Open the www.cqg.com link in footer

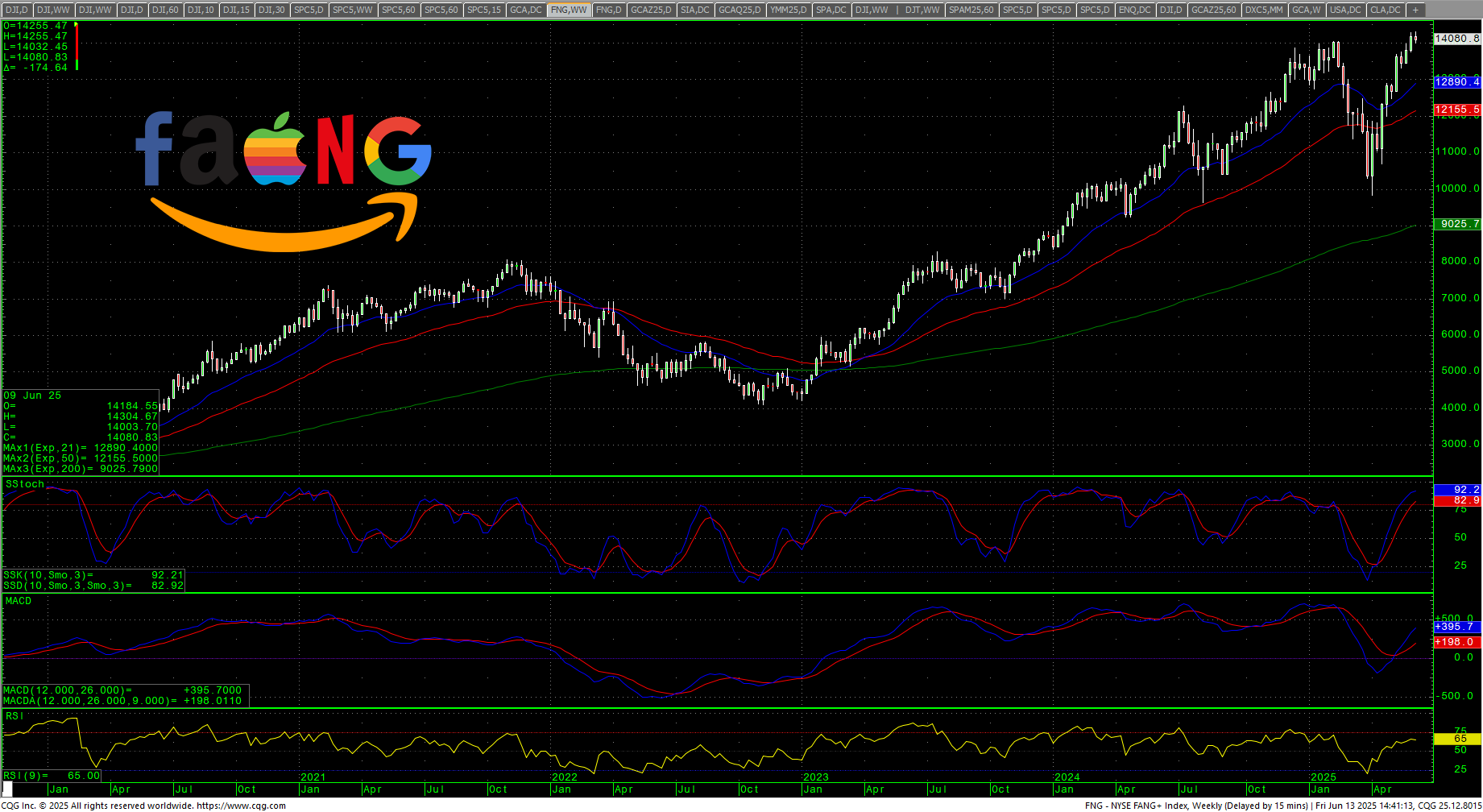click(241, 806)
